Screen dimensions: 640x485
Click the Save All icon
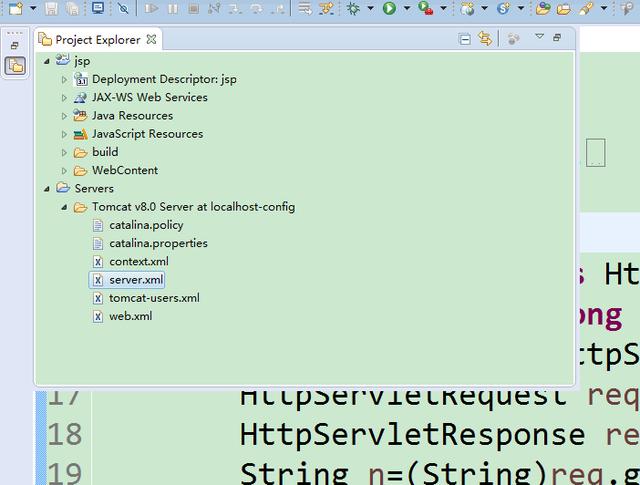tap(72, 8)
